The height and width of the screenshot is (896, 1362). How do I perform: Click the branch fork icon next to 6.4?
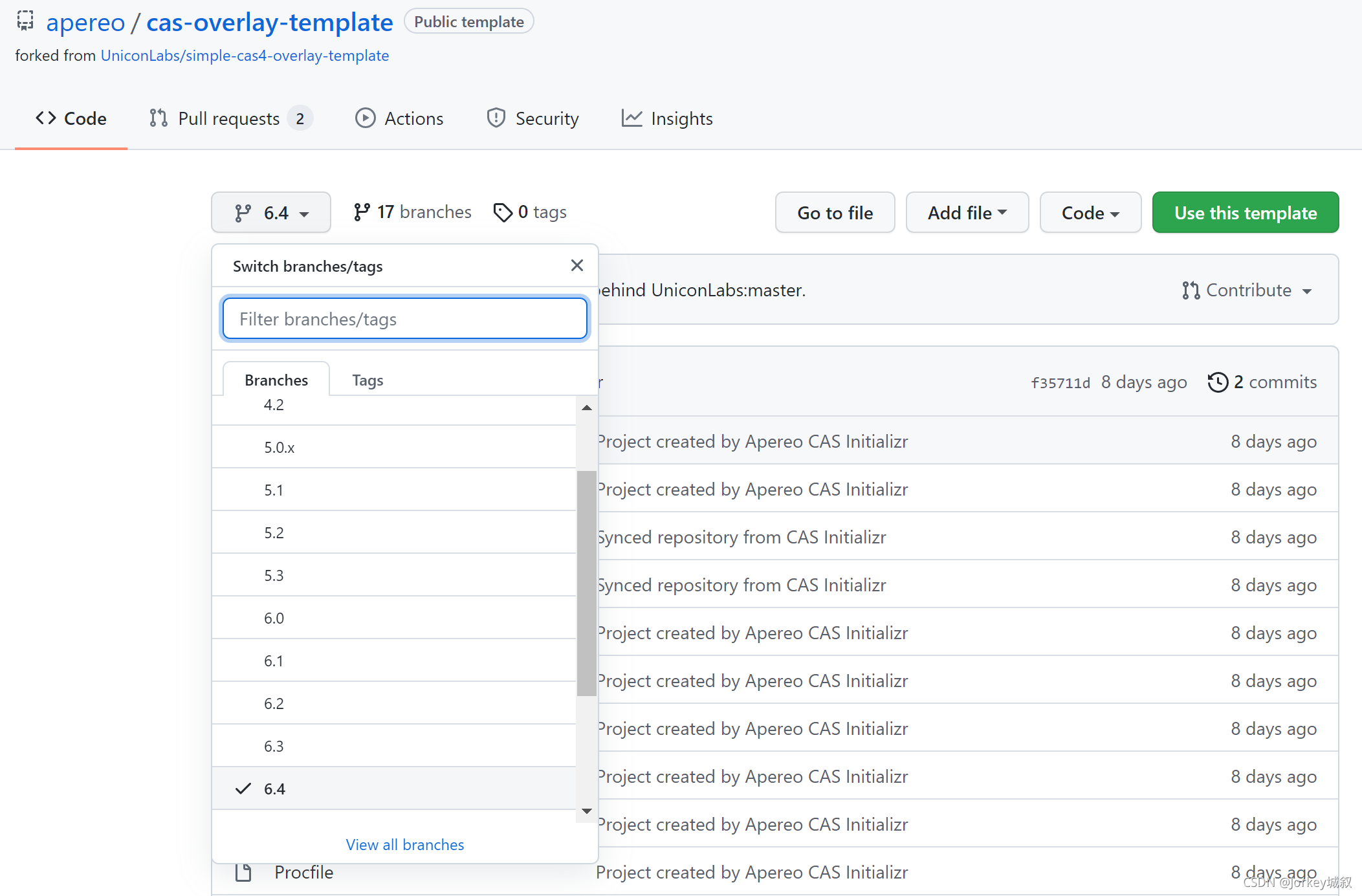click(243, 212)
